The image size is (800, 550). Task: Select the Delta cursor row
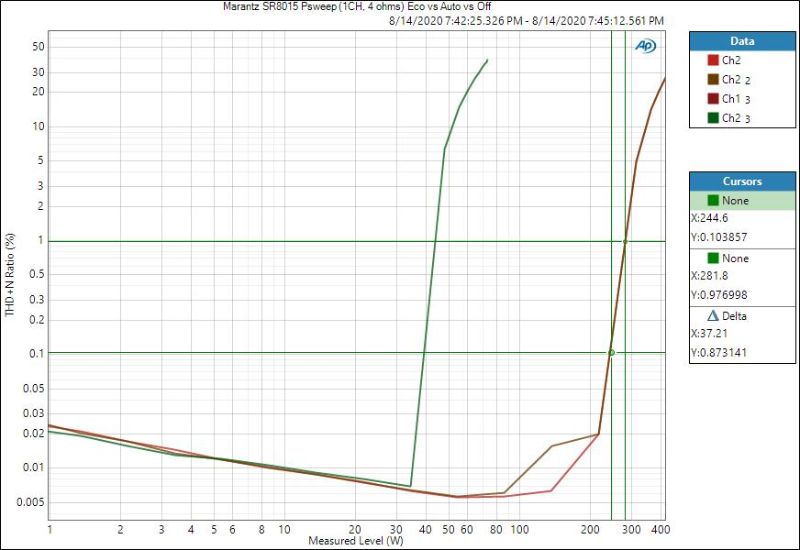(x=742, y=316)
